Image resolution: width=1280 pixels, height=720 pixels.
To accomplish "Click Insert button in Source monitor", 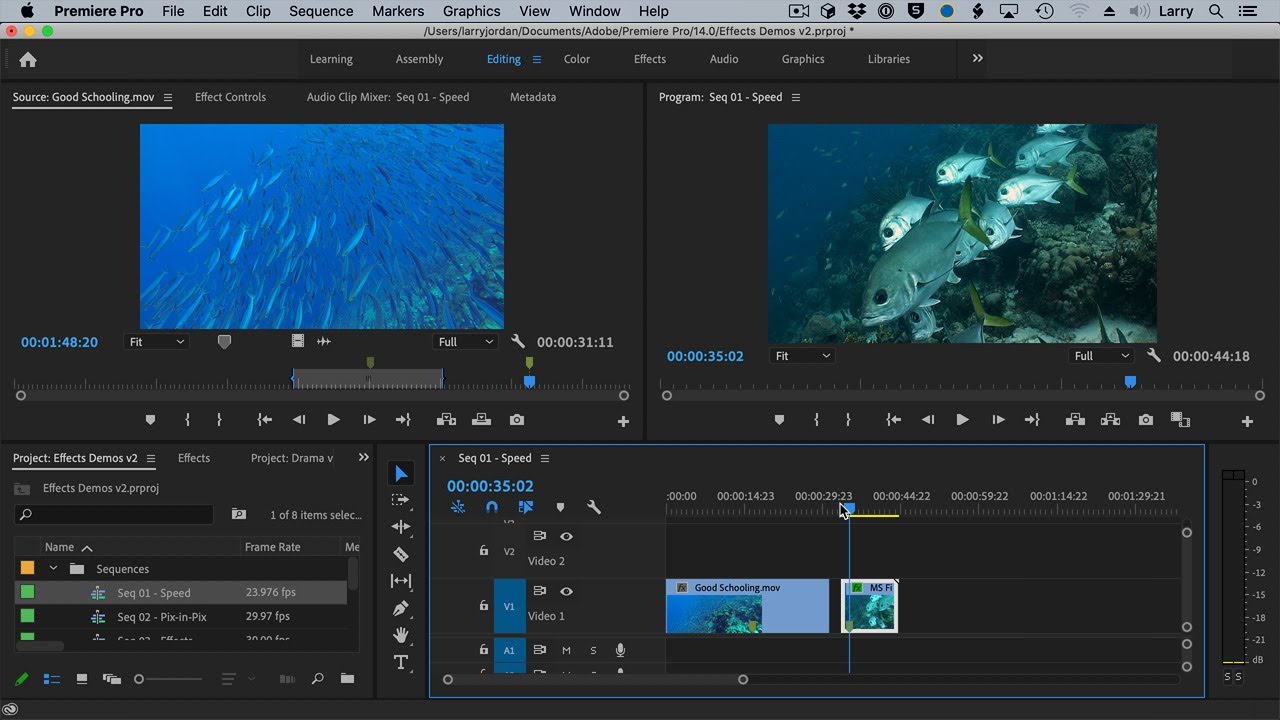I will 446,420.
